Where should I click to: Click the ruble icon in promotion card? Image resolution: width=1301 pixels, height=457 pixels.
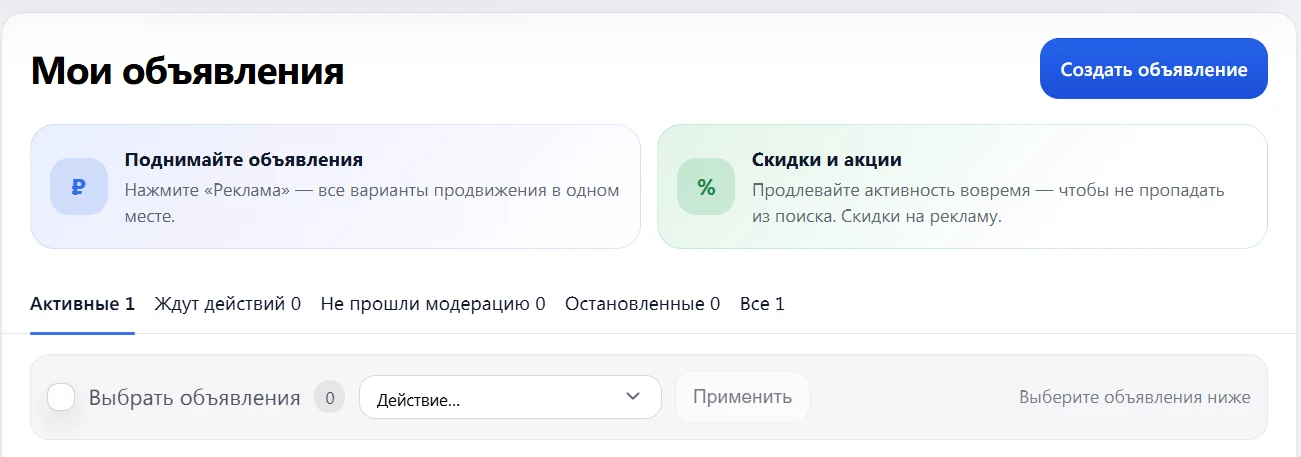(79, 186)
